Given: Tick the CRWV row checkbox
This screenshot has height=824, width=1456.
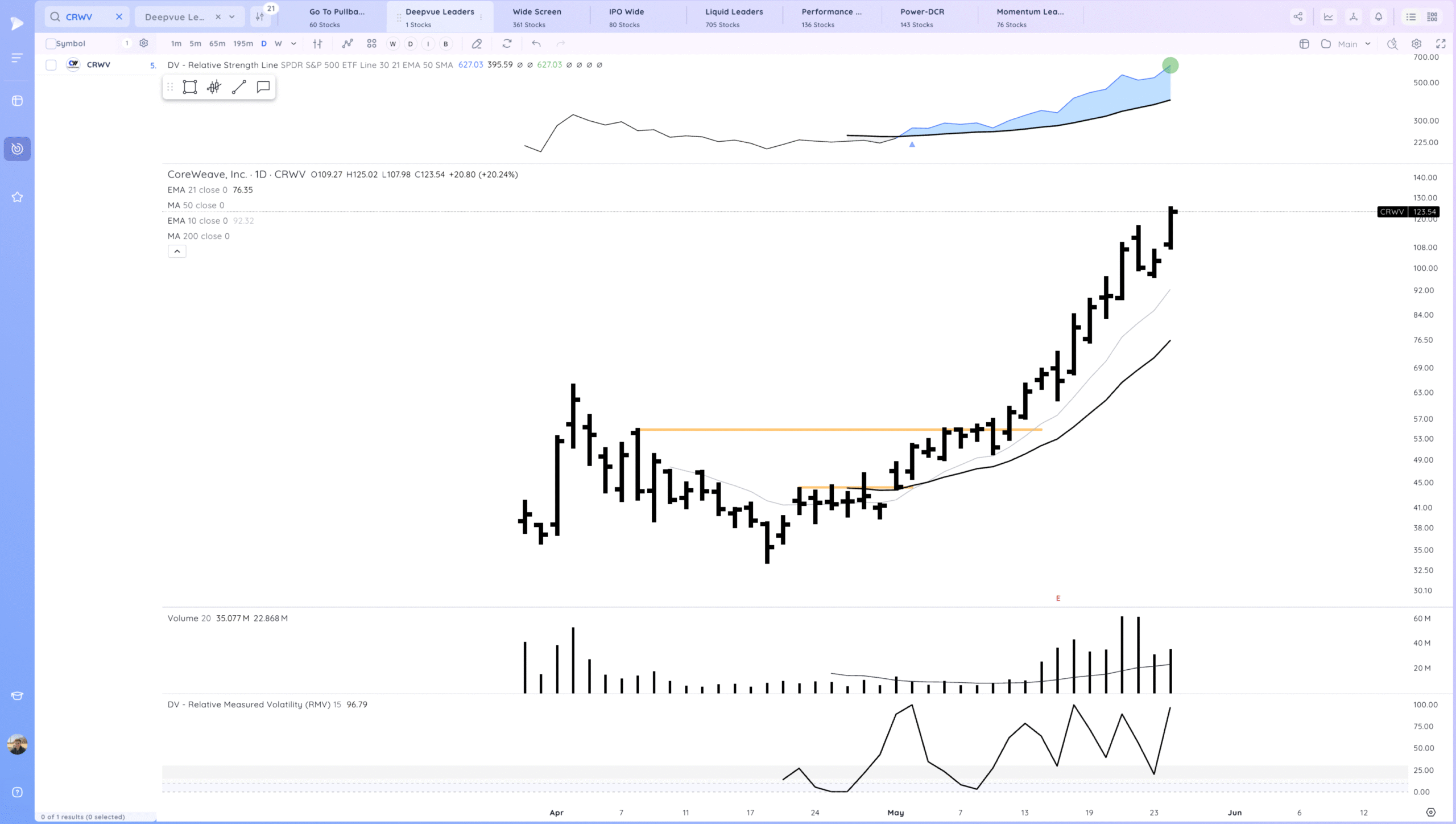Looking at the screenshot, I should [51, 65].
